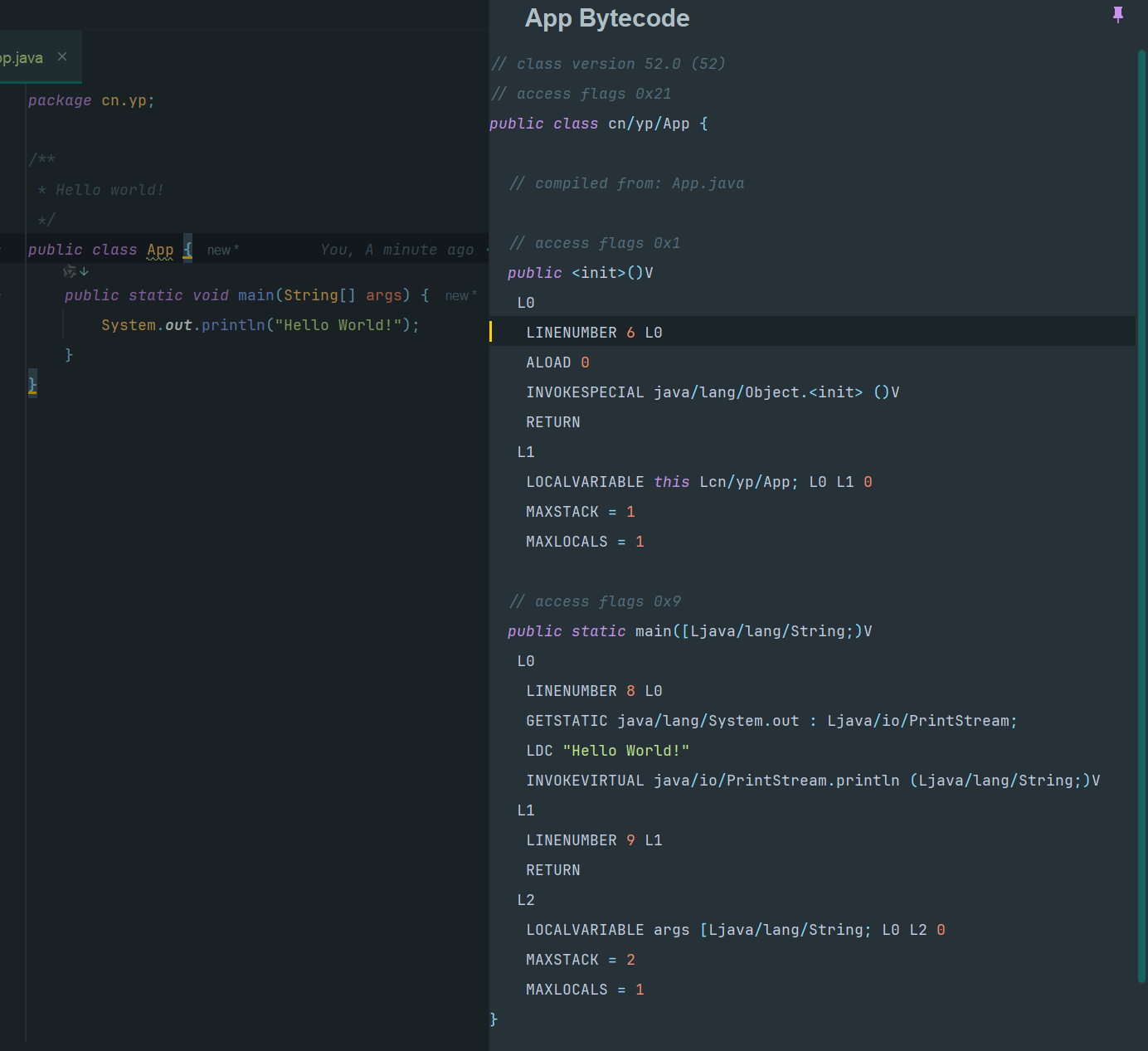This screenshot has height=1051, width=1148.
Task: Click '* Hello world!' comment line
Action: [100, 190]
